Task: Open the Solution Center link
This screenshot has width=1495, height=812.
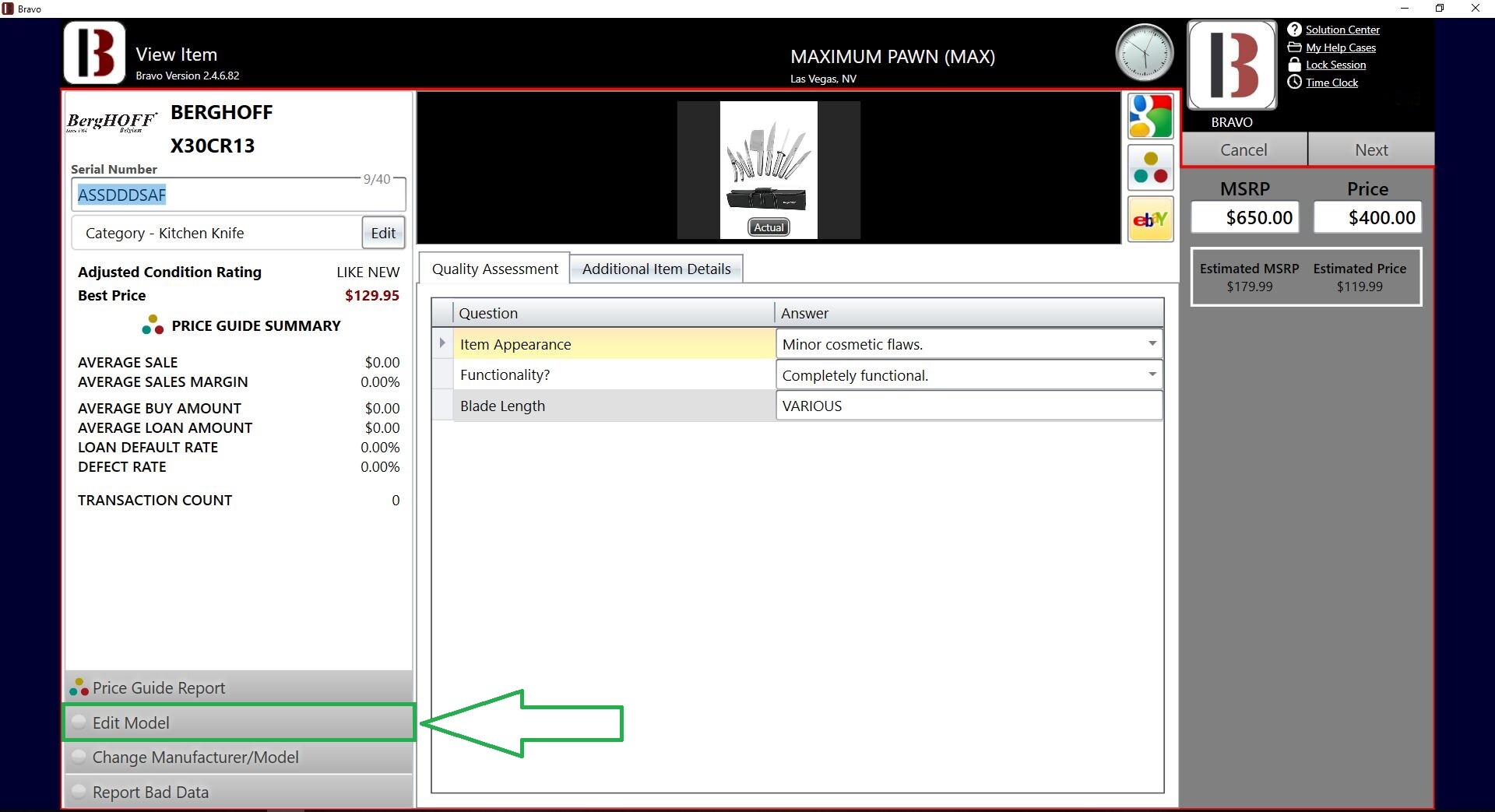Action: (x=1342, y=30)
